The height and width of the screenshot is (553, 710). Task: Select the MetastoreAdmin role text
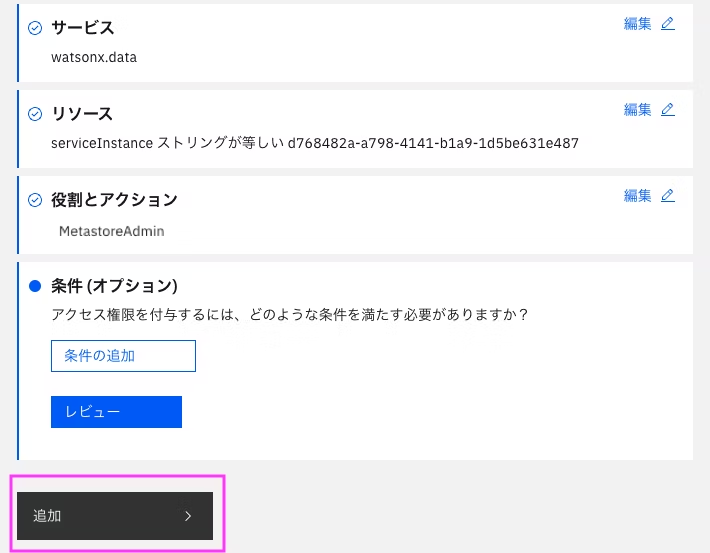(x=111, y=231)
